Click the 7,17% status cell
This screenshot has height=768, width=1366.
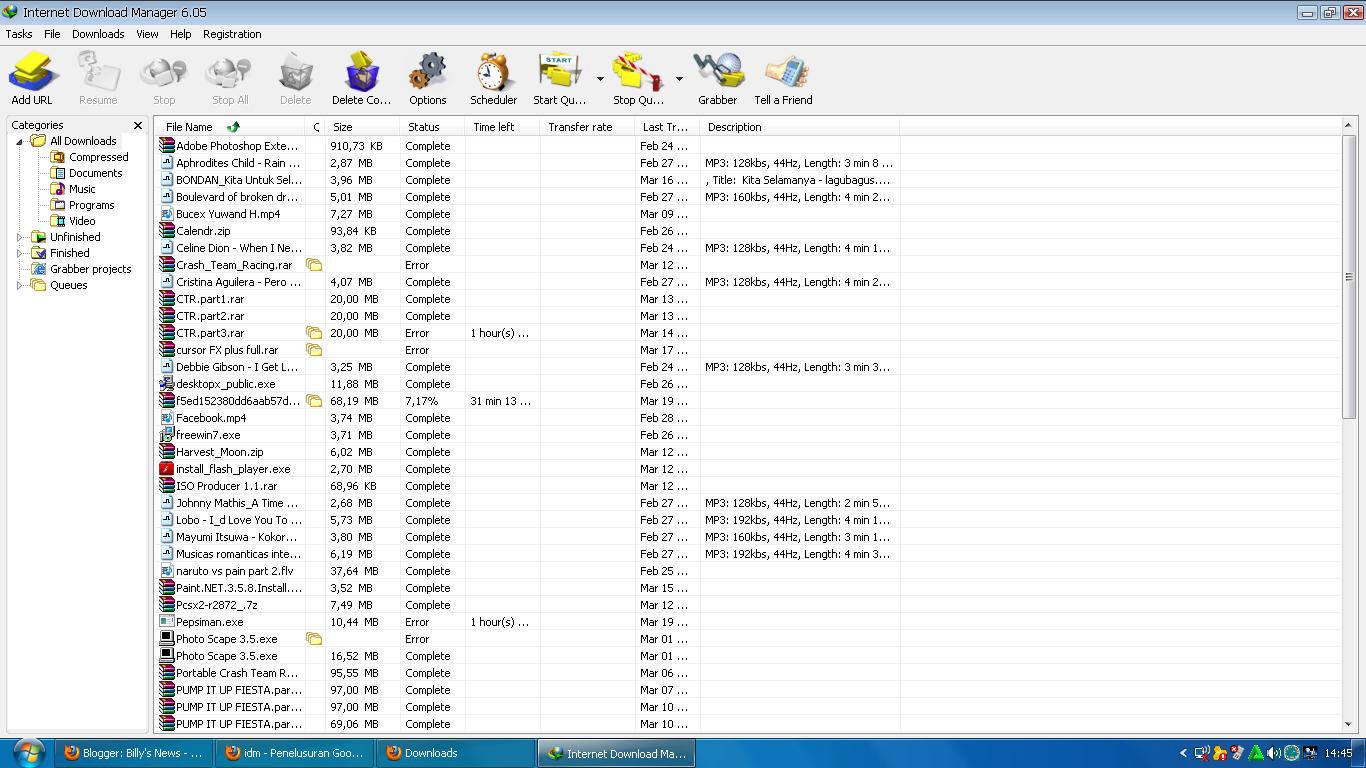432,401
